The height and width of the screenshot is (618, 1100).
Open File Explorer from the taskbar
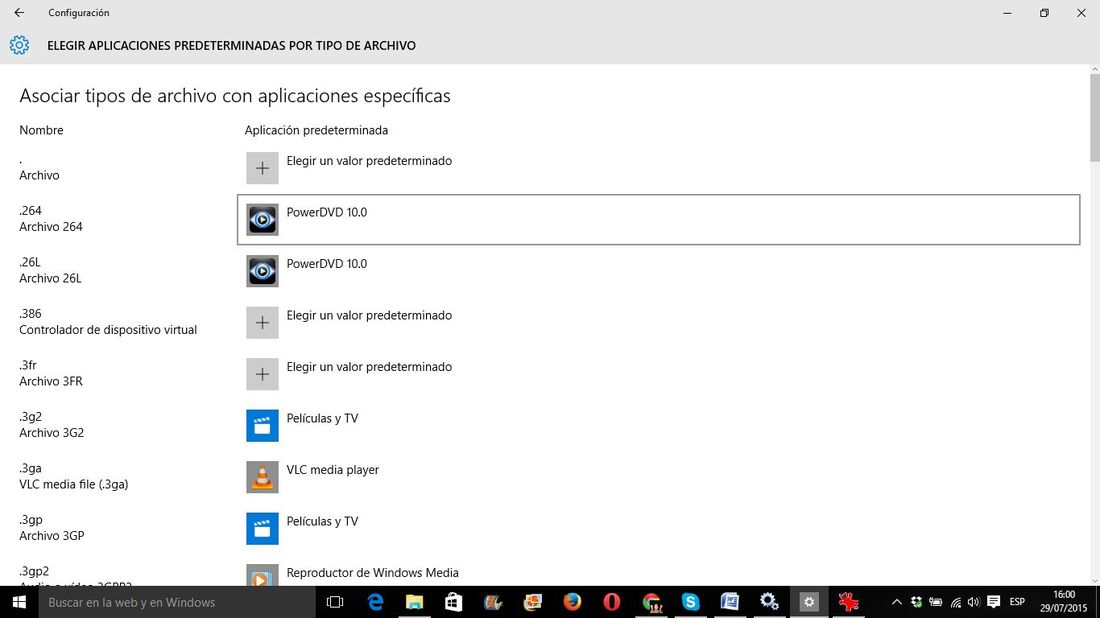(415, 602)
